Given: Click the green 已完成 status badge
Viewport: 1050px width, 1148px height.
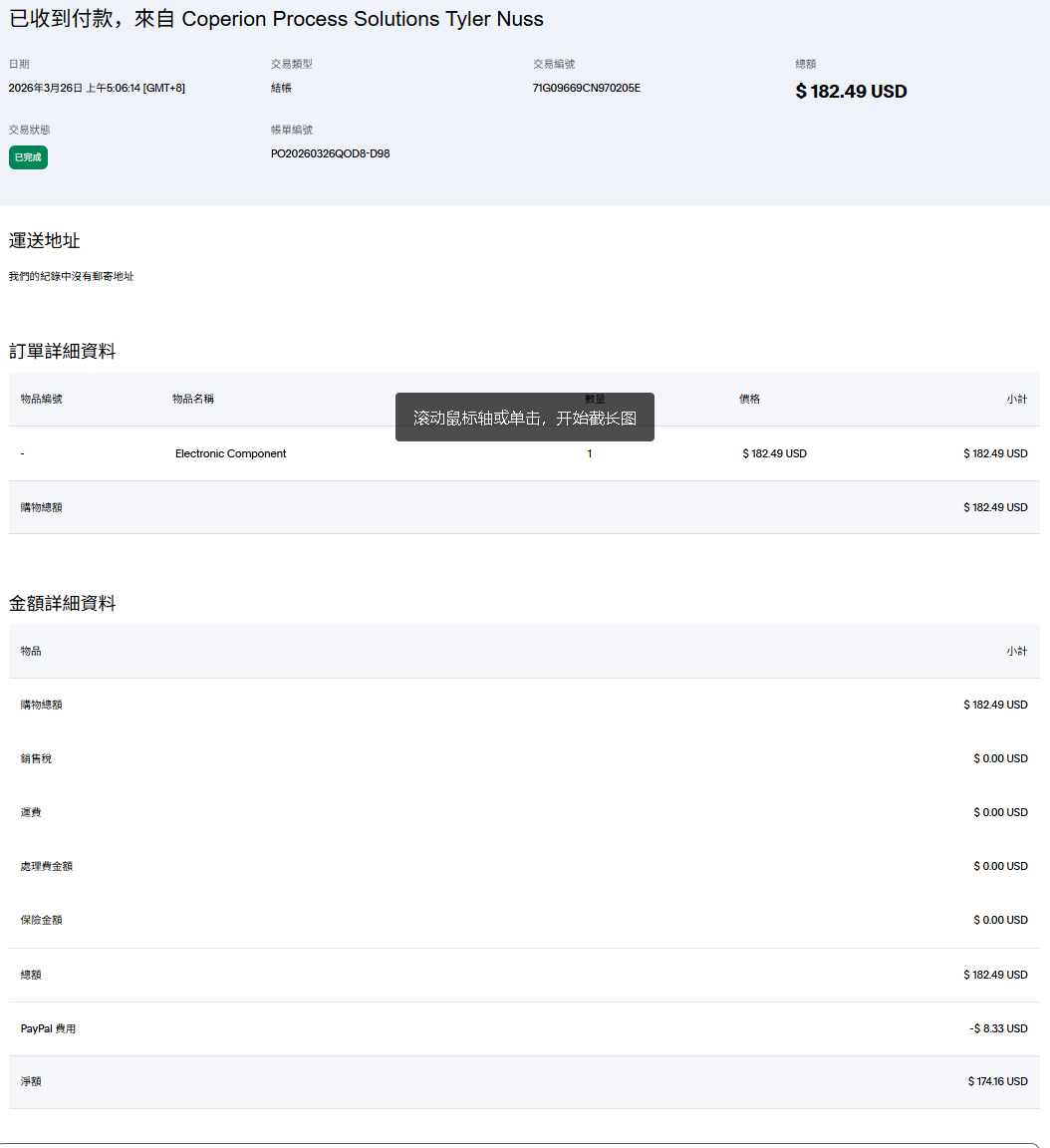Looking at the screenshot, I should pos(28,157).
